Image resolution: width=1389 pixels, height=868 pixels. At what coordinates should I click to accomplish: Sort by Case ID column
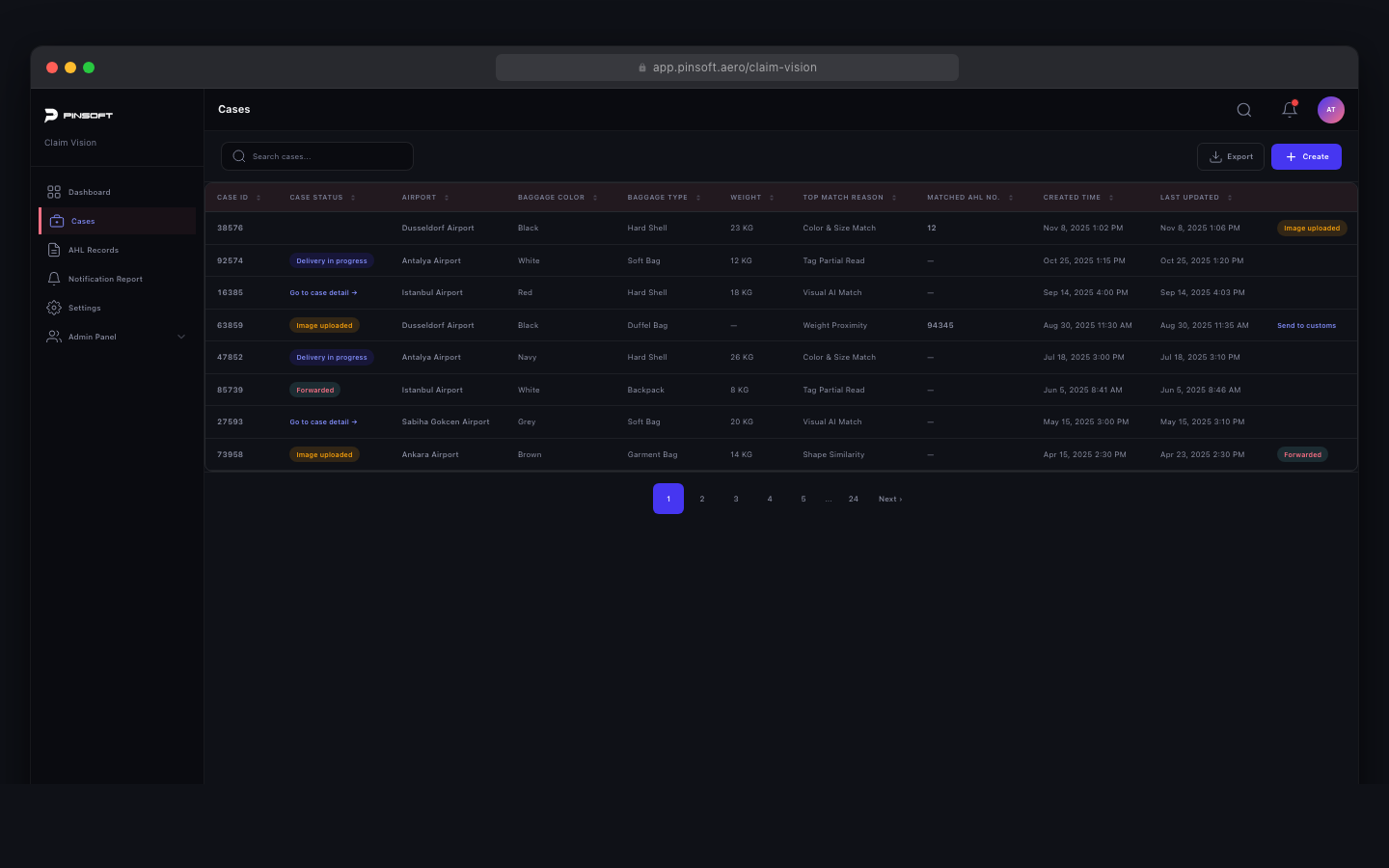pyautogui.click(x=259, y=198)
